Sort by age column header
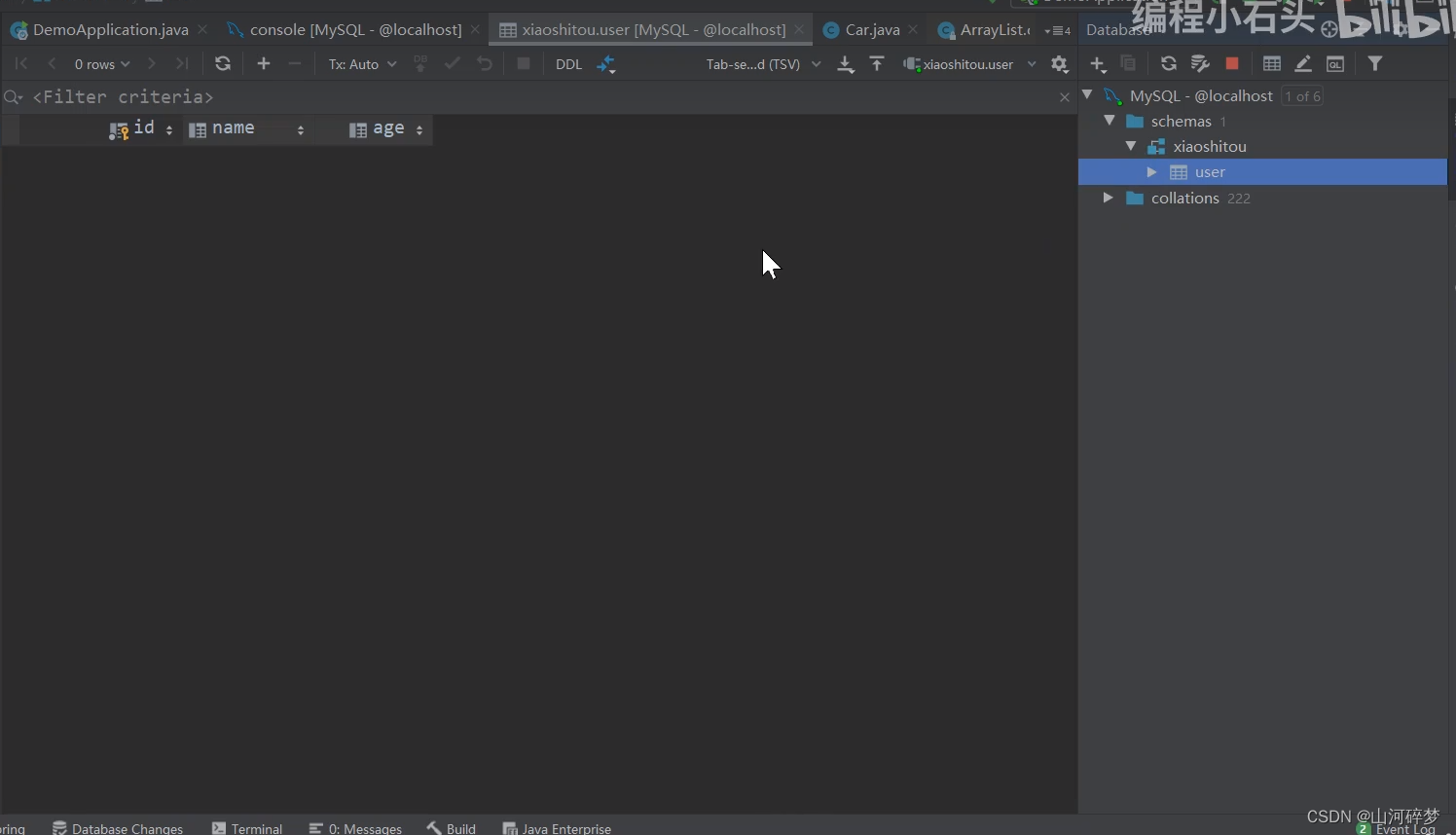 [387, 128]
